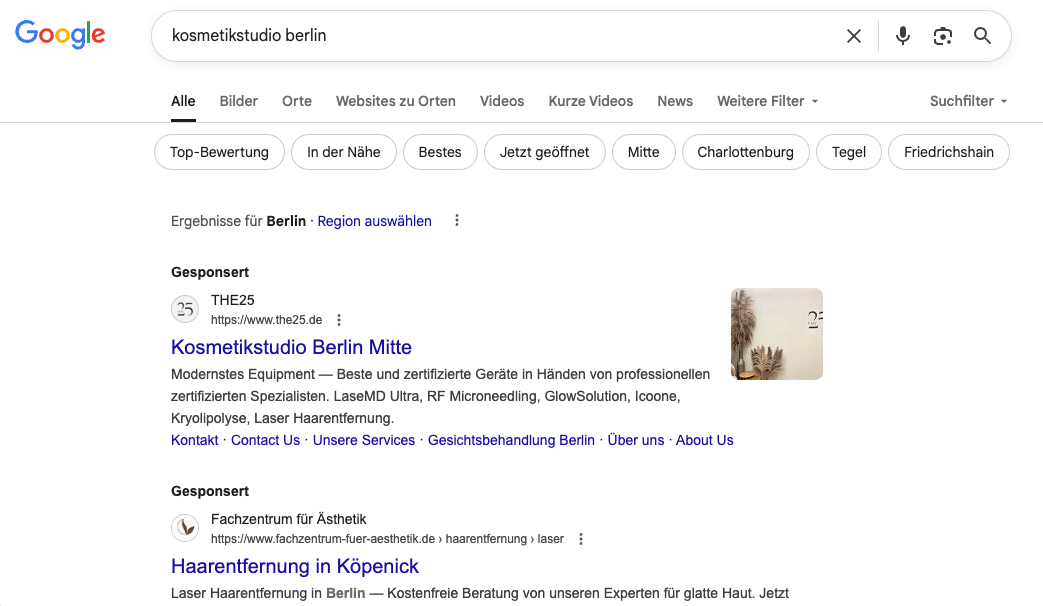Apply the Mitte filter chip
This screenshot has width=1043, height=606.
point(644,152)
